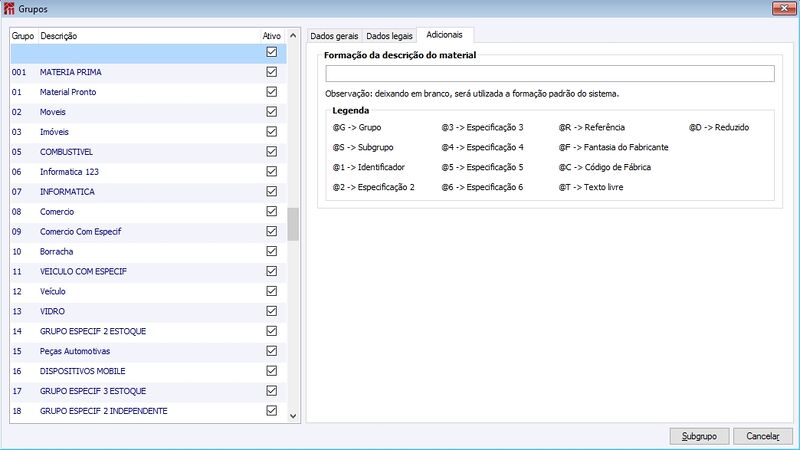Select the VEICULO COM ESPECIF row
Viewport: 800px width, 450px height.
(148, 271)
